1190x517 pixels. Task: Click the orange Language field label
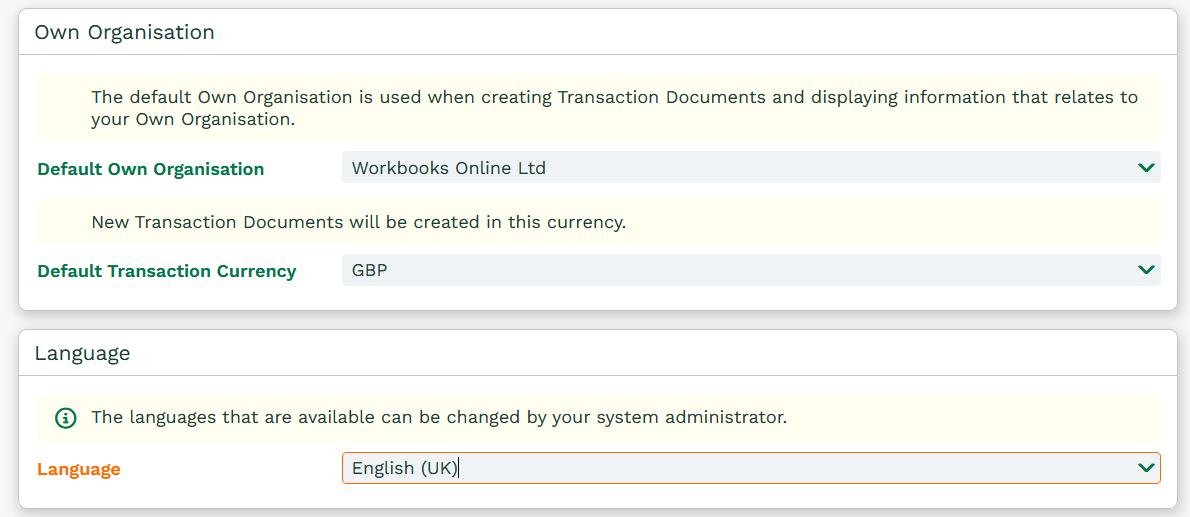[x=78, y=469]
